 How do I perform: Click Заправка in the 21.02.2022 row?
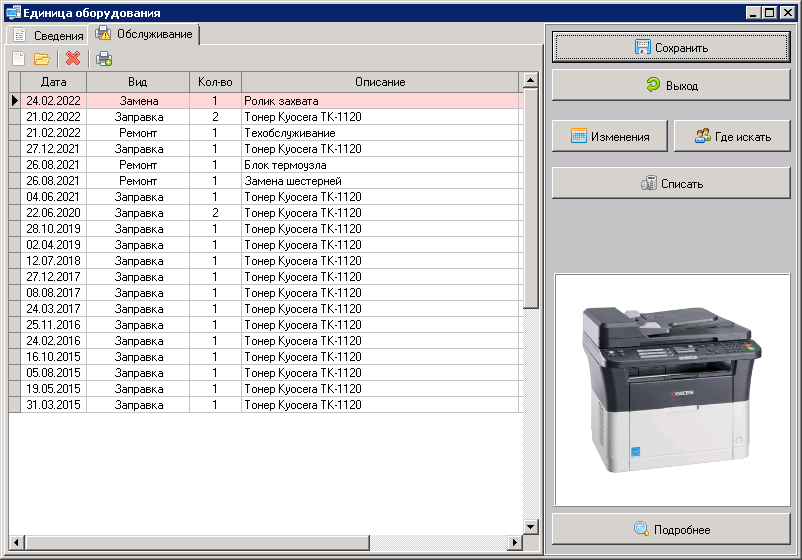pyautogui.click(x=138, y=117)
